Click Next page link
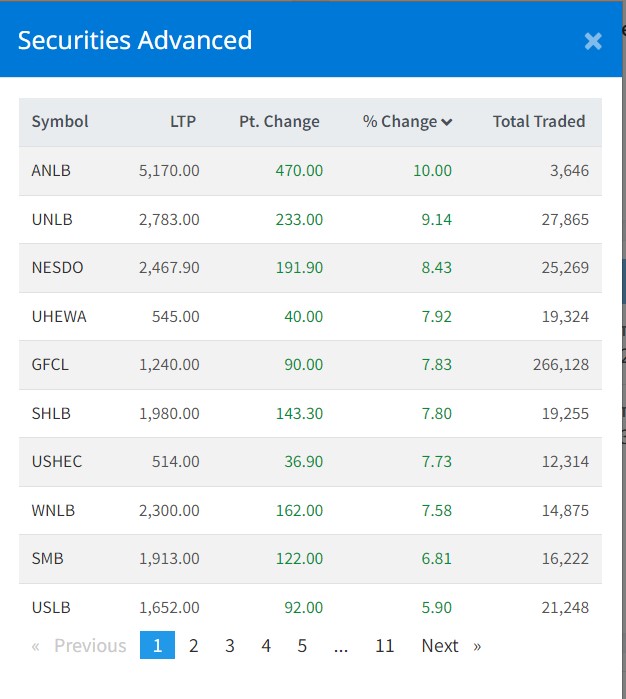This screenshot has width=626, height=699. tap(440, 646)
